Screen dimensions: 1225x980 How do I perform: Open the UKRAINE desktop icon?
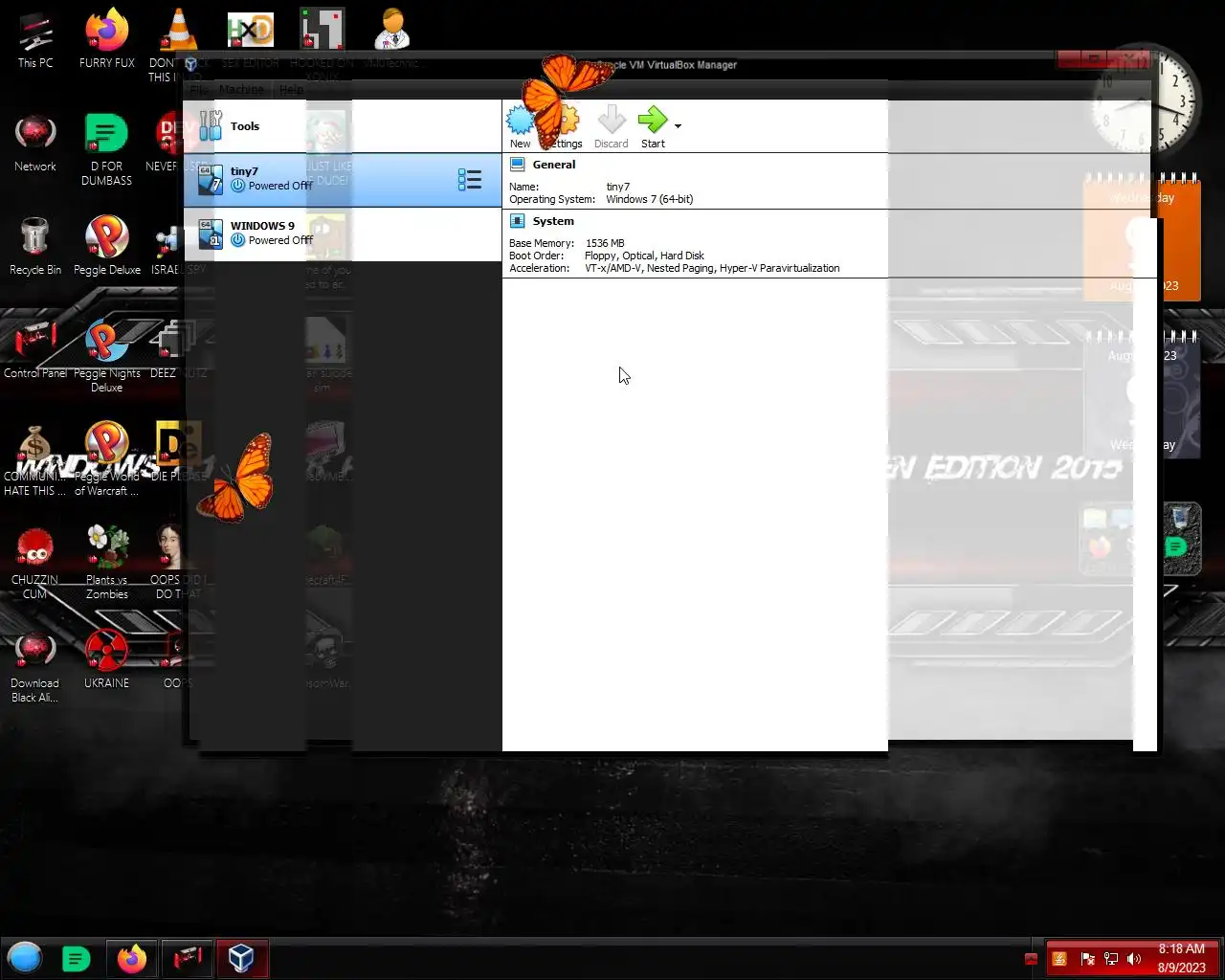[106, 660]
